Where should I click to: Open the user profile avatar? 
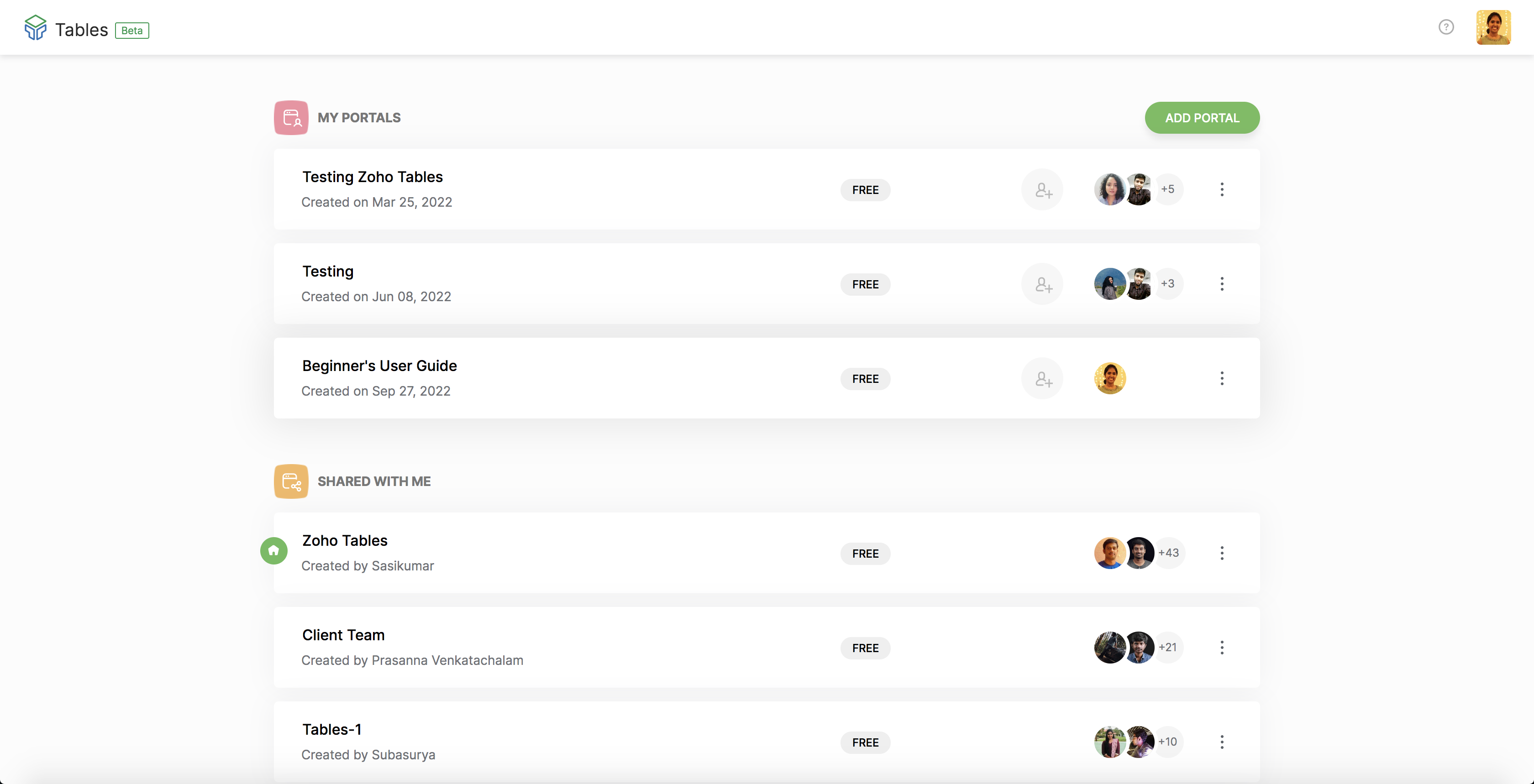click(1493, 27)
